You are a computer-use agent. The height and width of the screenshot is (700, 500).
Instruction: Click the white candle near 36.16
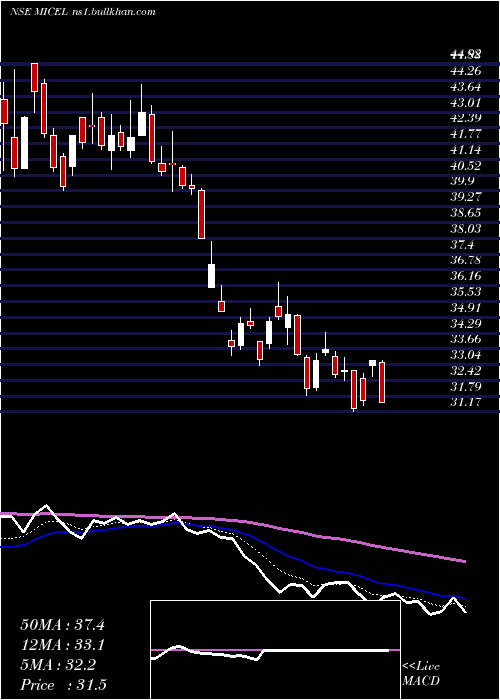212,276
